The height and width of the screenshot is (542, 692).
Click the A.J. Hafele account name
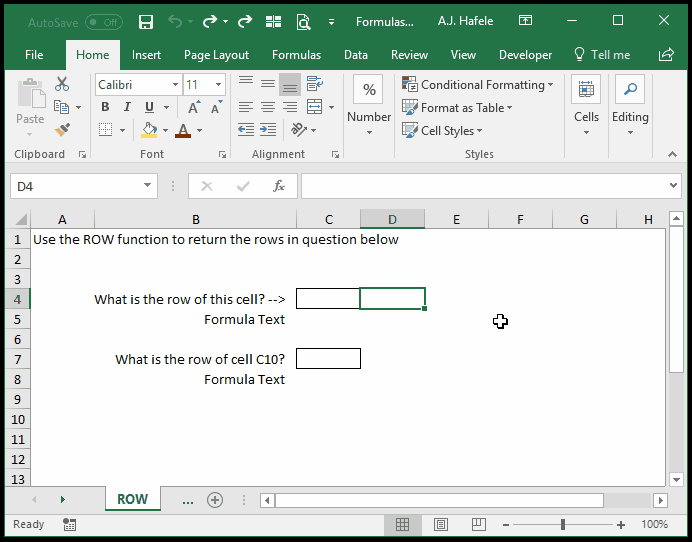465,21
